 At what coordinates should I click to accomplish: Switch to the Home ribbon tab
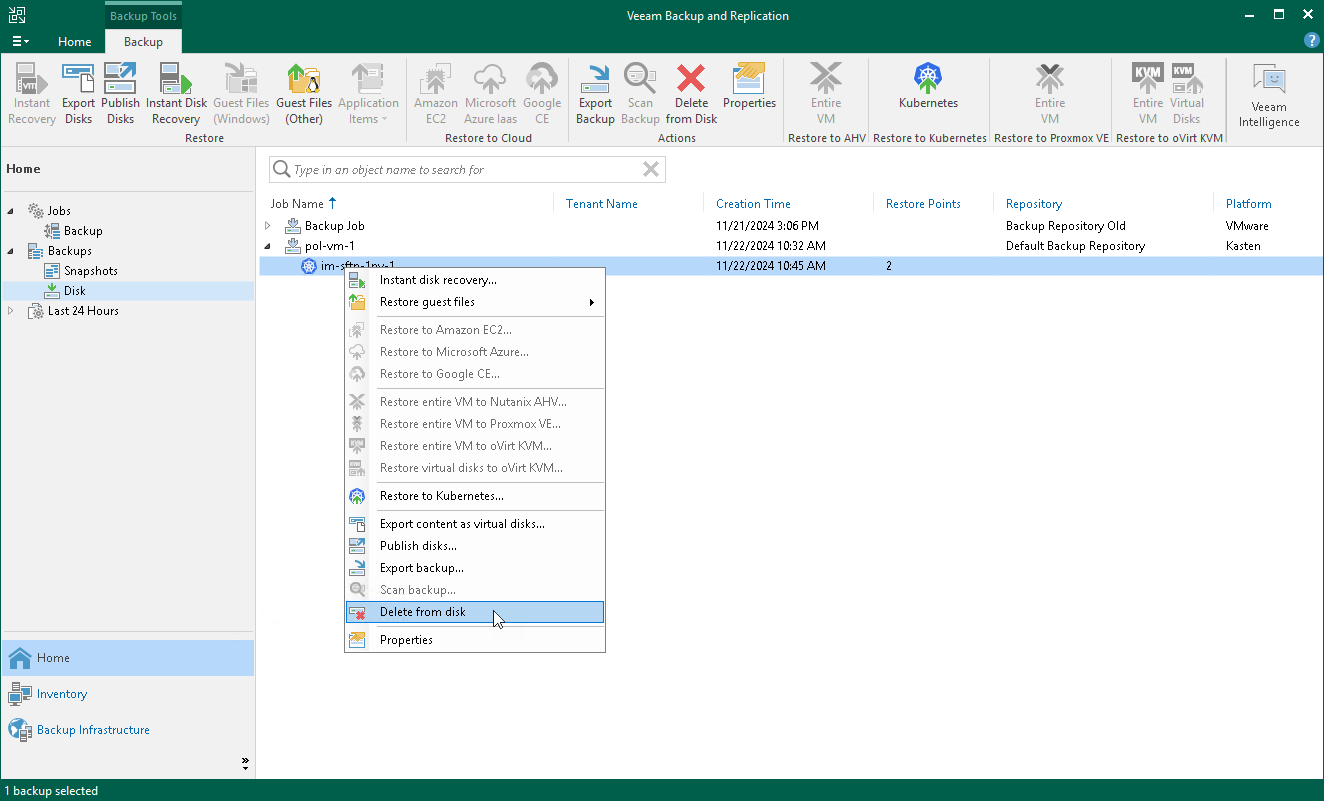pyautogui.click(x=74, y=42)
